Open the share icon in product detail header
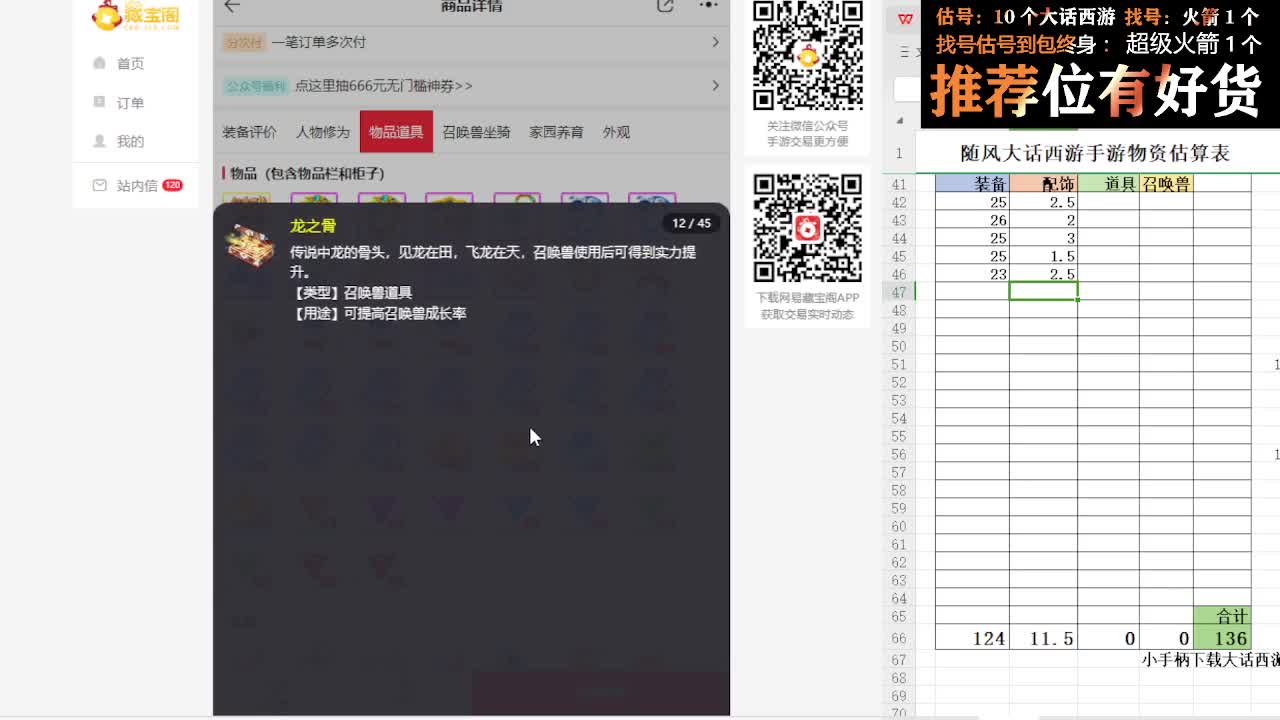 (664, 6)
